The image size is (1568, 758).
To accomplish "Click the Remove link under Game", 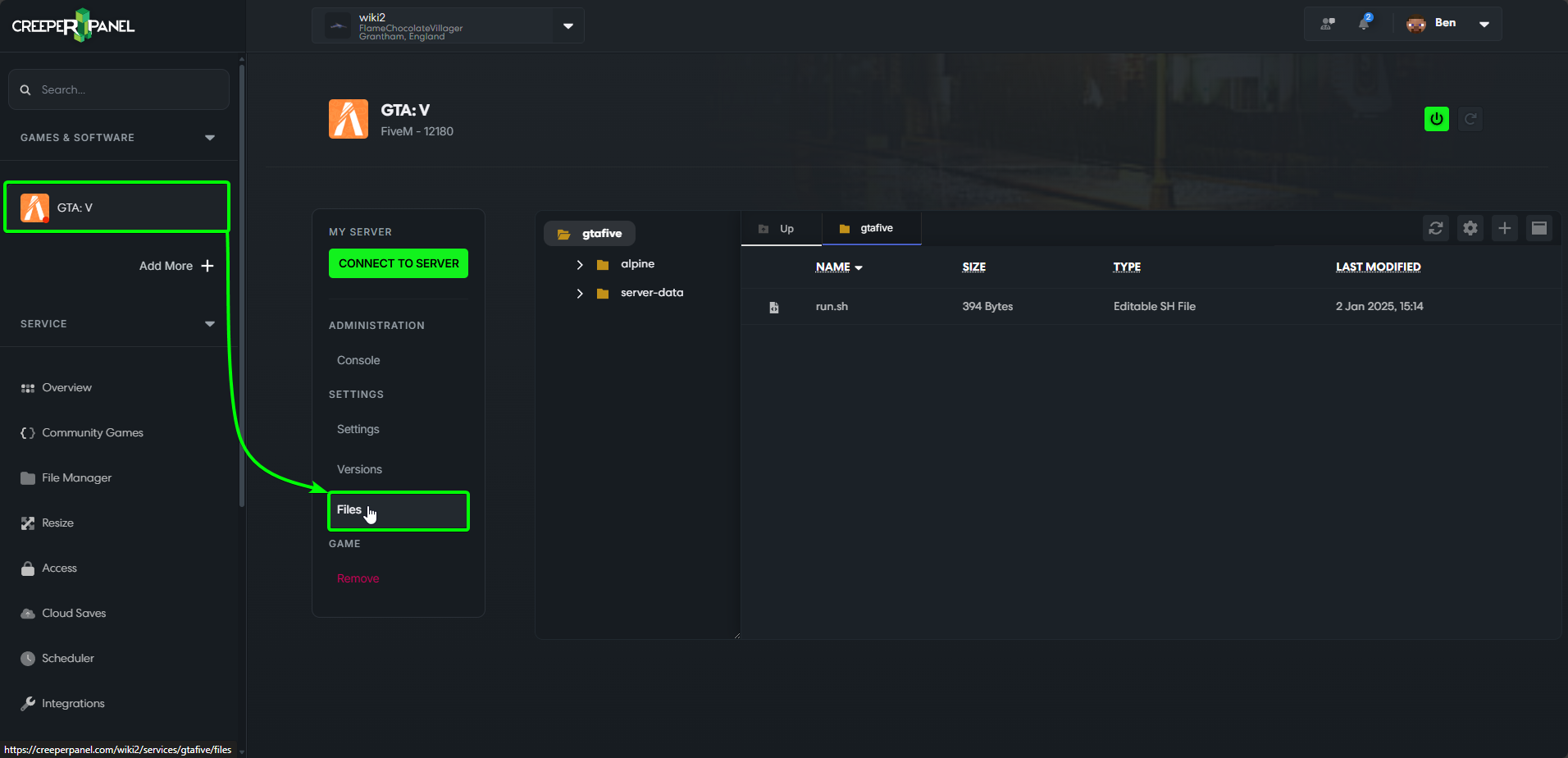I will [358, 578].
